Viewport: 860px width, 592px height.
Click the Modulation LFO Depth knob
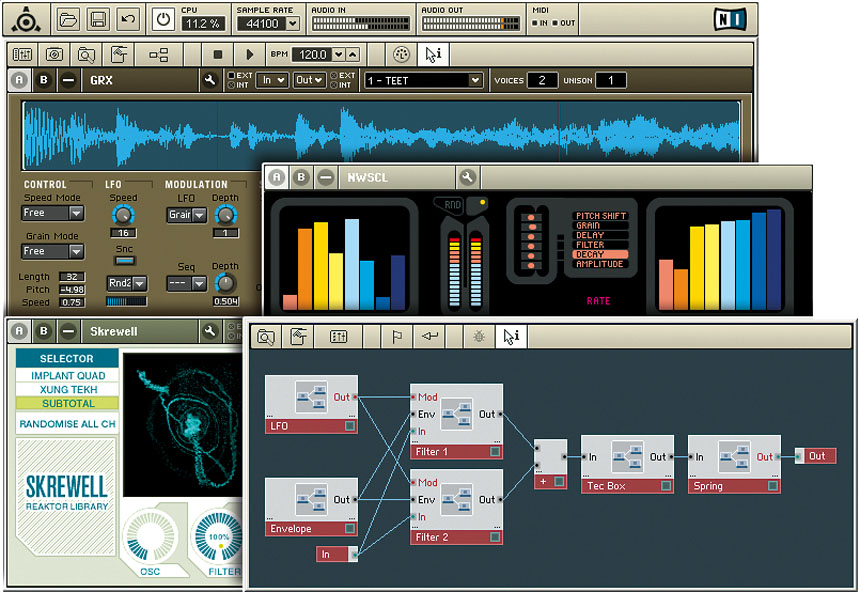click(x=225, y=215)
